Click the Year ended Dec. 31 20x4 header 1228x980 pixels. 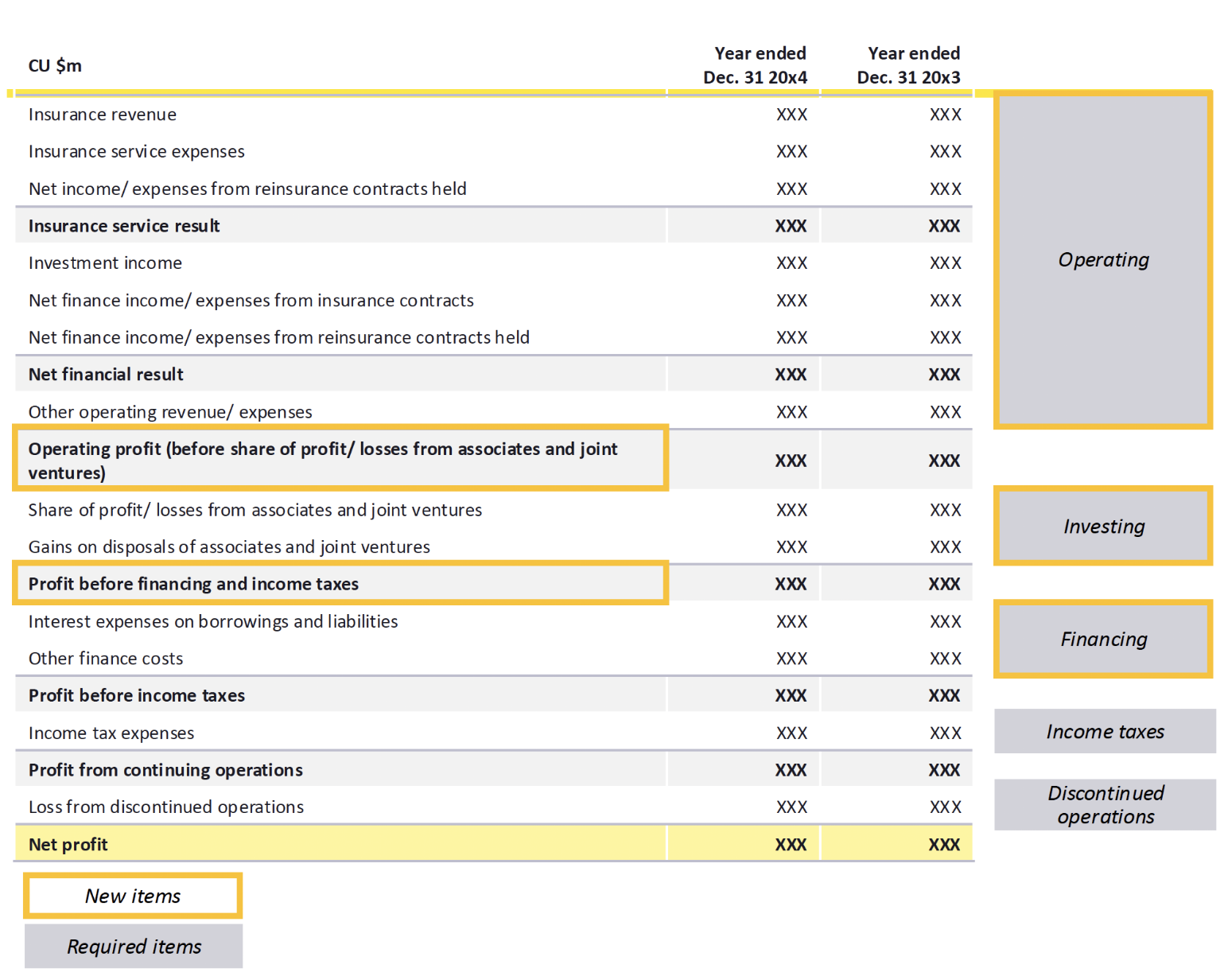(x=756, y=65)
